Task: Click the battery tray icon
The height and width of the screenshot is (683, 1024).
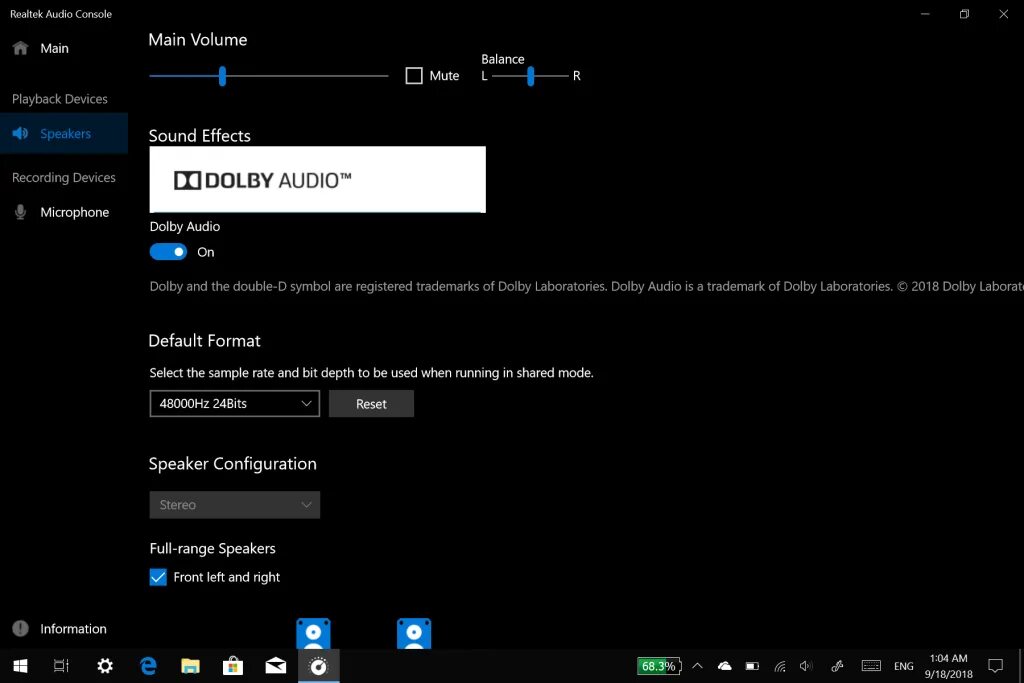Action: 752,666
